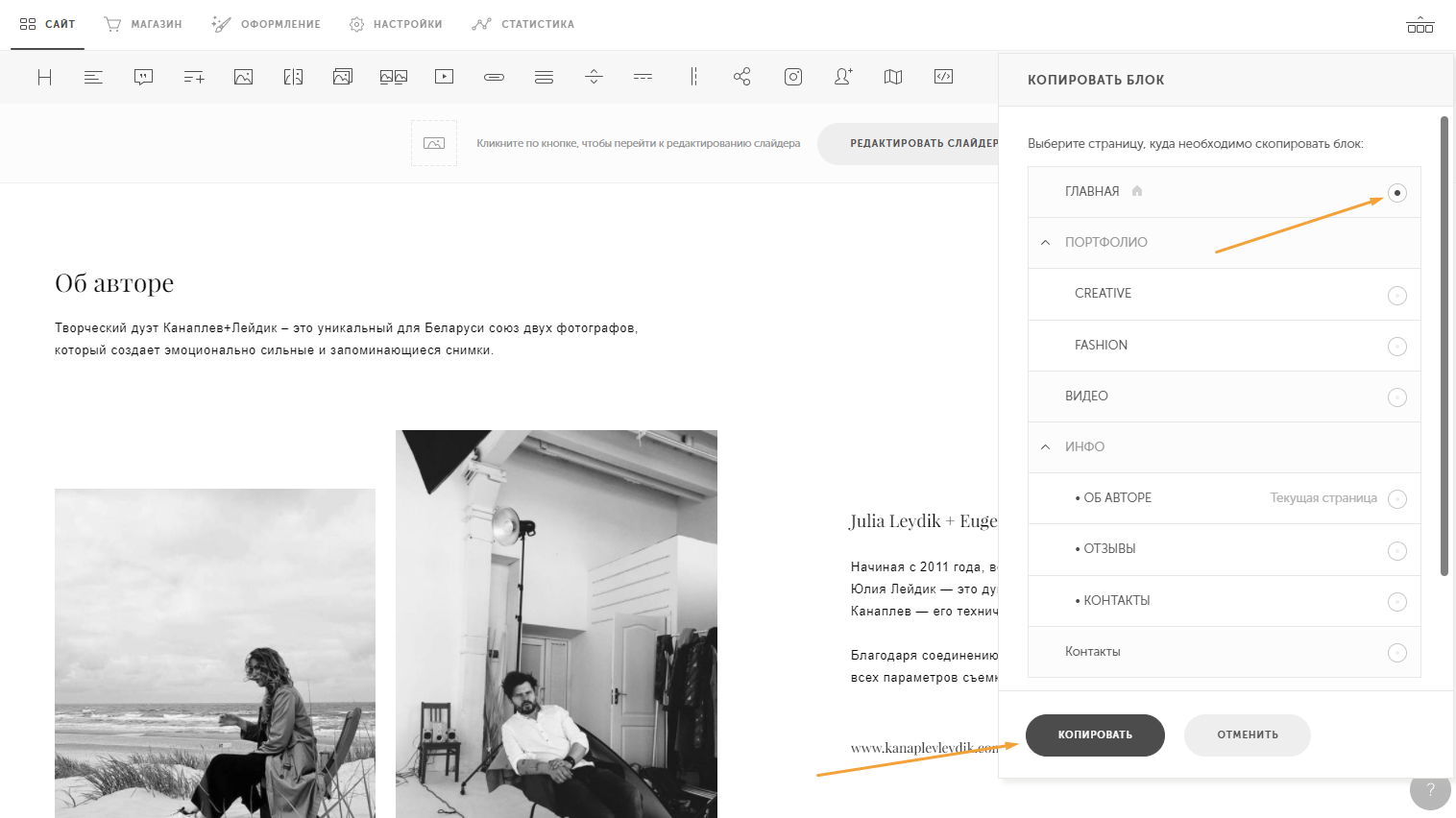This screenshot has height=818, width=1456.
Task: Select the lowercase Контакты page radio
Action: click(x=1397, y=653)
